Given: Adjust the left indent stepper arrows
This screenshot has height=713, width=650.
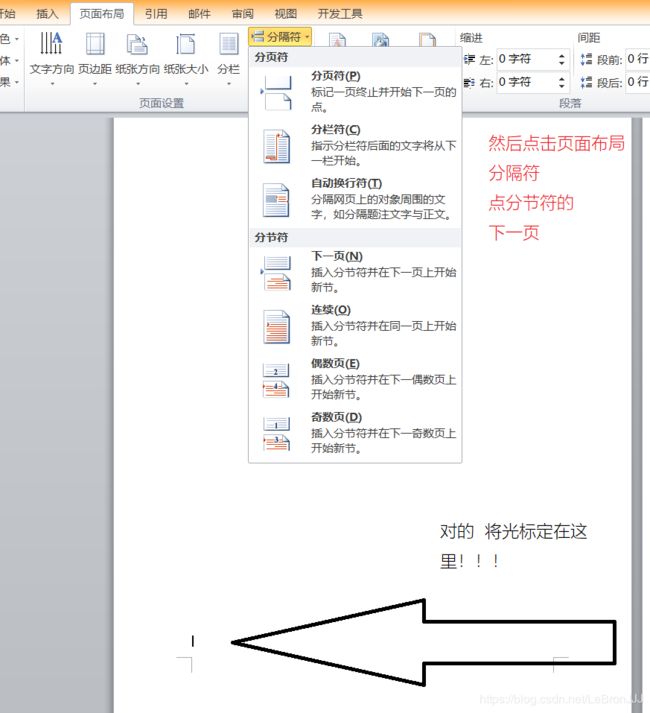Looking at the screenshot, I should (562, 59).
